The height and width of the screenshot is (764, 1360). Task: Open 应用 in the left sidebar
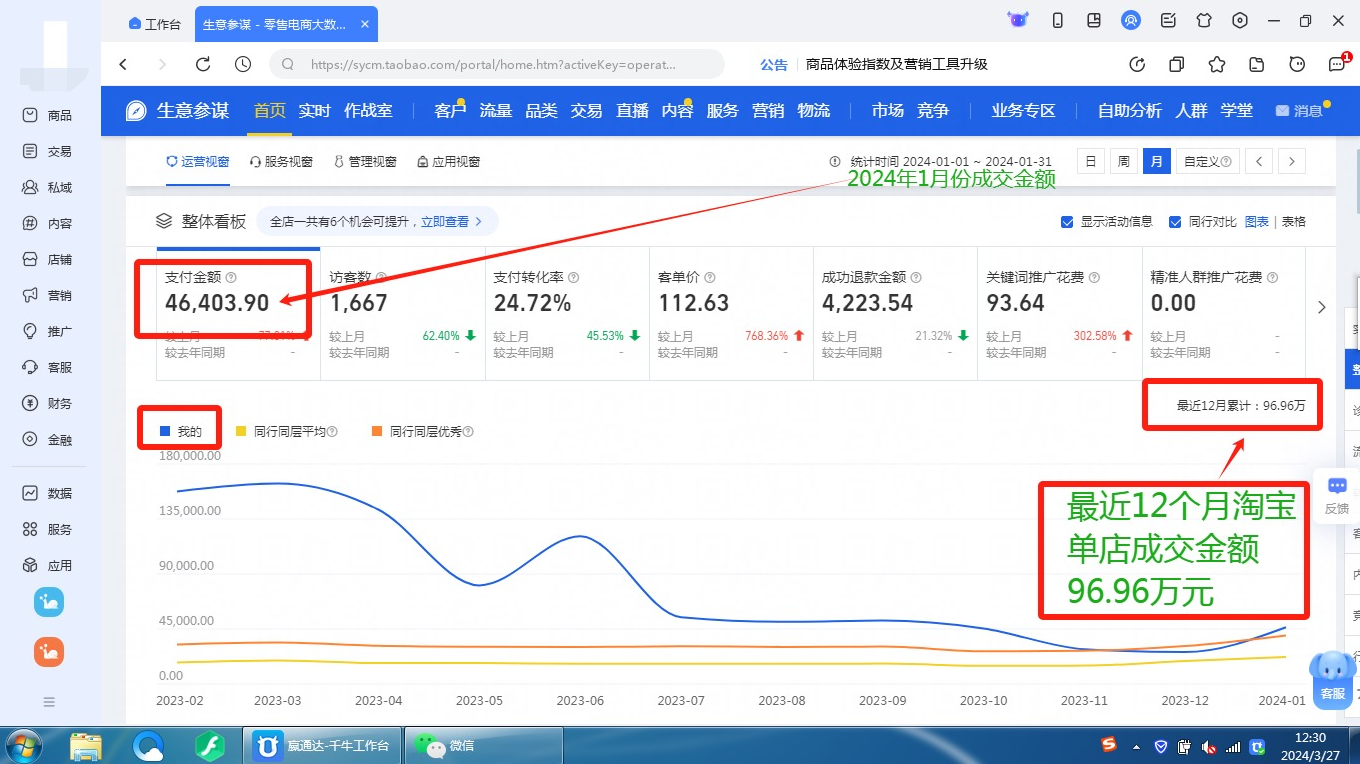[x=48, y=566]
